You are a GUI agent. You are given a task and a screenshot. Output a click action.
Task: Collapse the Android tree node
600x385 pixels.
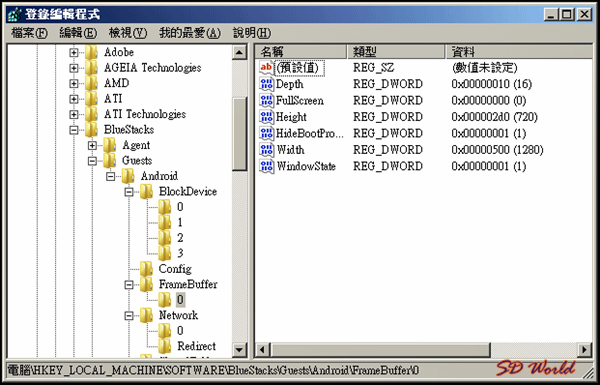pos(111,176)
